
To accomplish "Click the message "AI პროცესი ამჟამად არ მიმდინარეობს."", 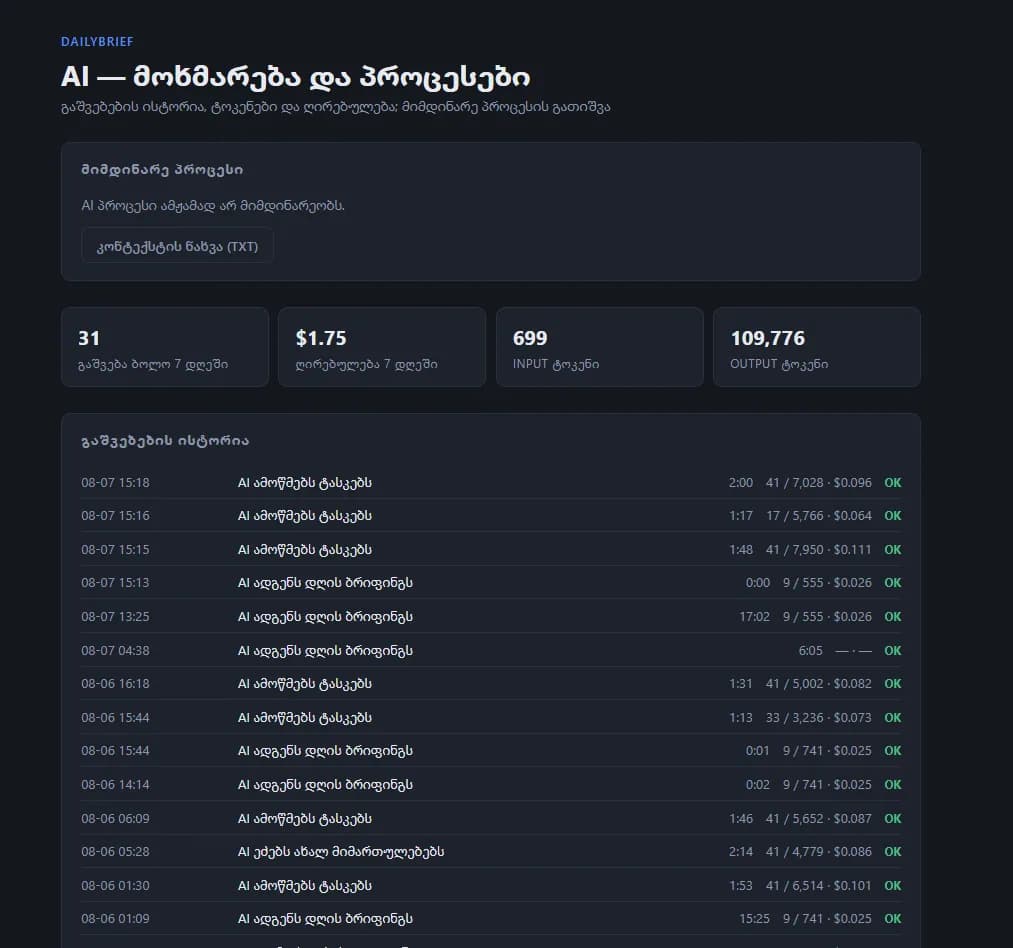I will tap(213, 205).
